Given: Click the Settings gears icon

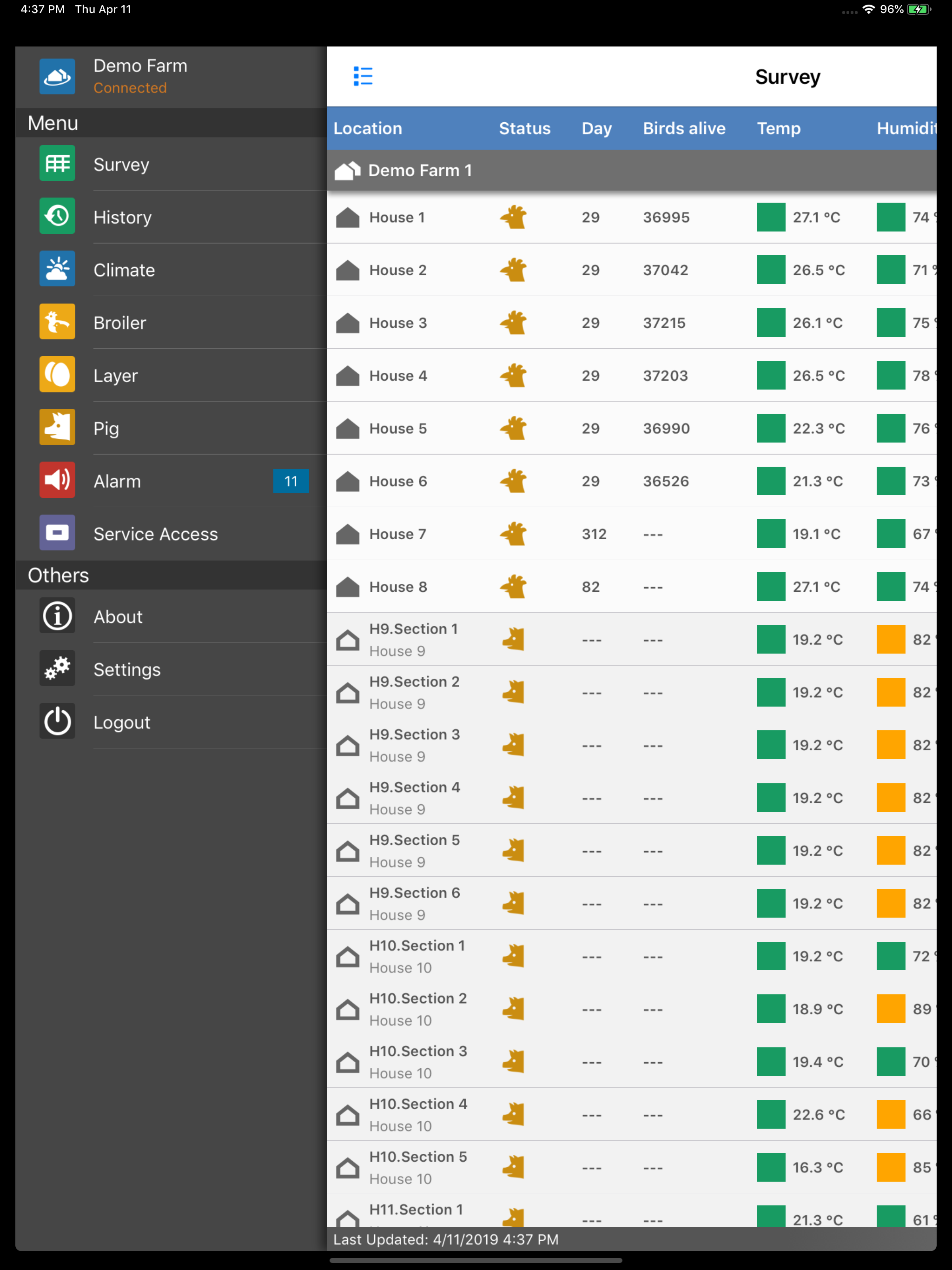Looking at the screenshot, I should point(58,669).
